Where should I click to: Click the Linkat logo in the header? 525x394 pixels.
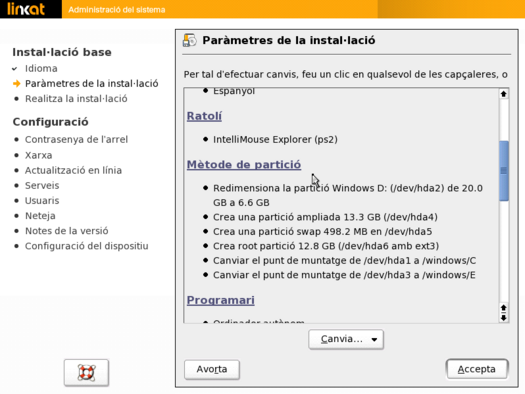pos(26,9)
